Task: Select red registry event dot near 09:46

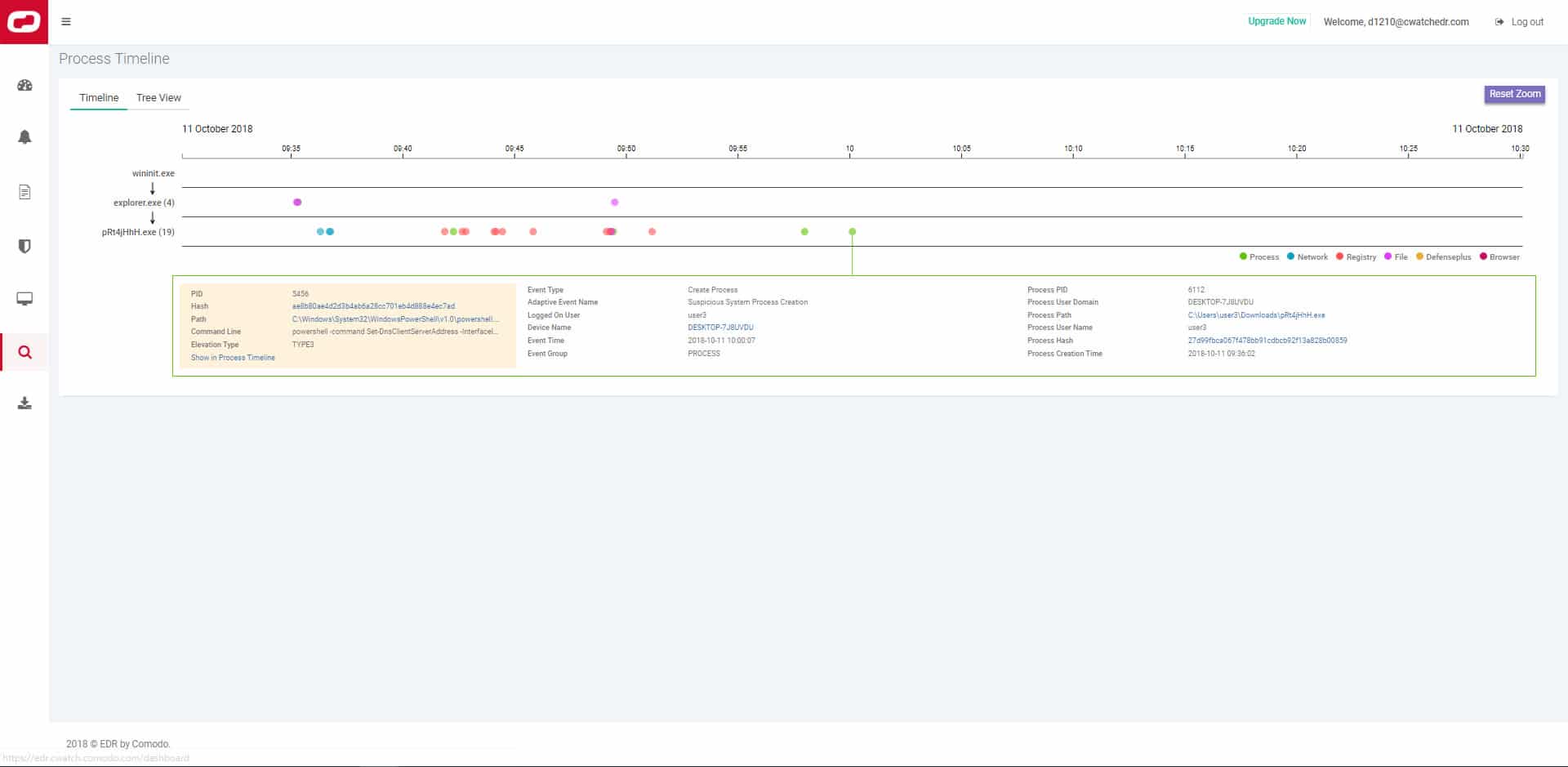Action: click(x=532, y=231)
